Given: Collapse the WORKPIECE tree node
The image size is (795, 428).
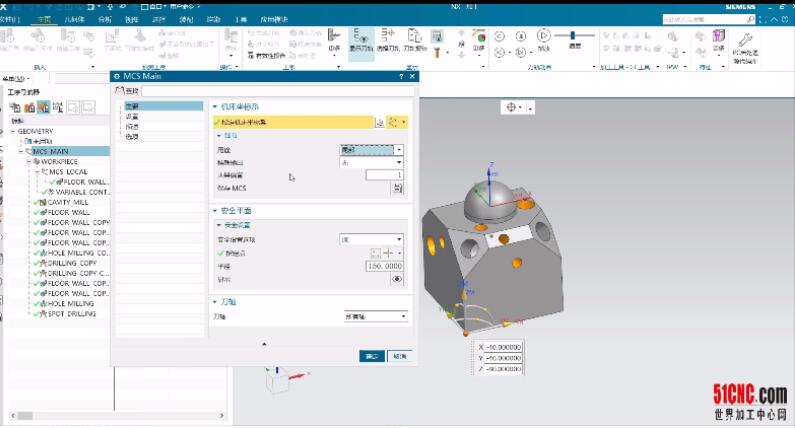Looking at the screenshot, I should coord(30,161).
